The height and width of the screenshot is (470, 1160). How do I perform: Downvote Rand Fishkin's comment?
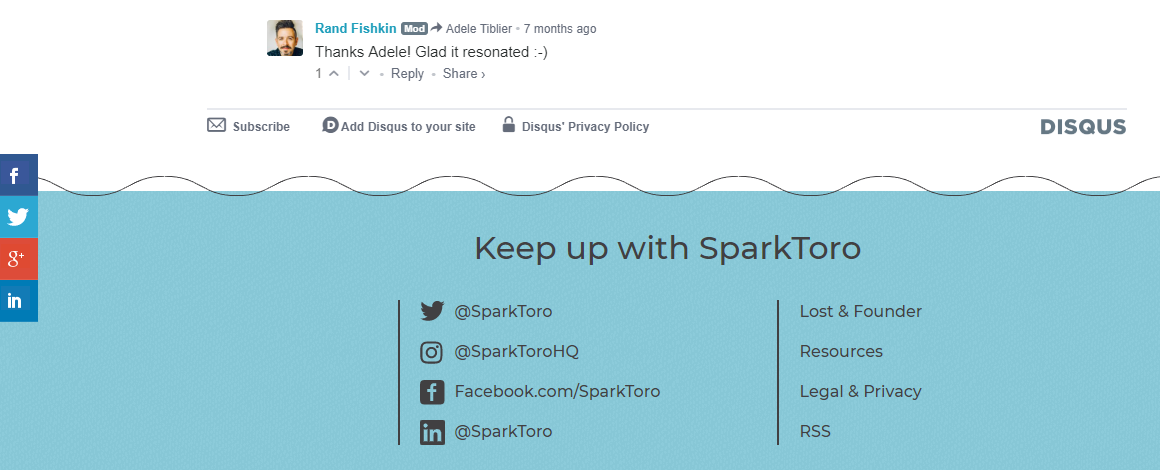click(364, 74)
